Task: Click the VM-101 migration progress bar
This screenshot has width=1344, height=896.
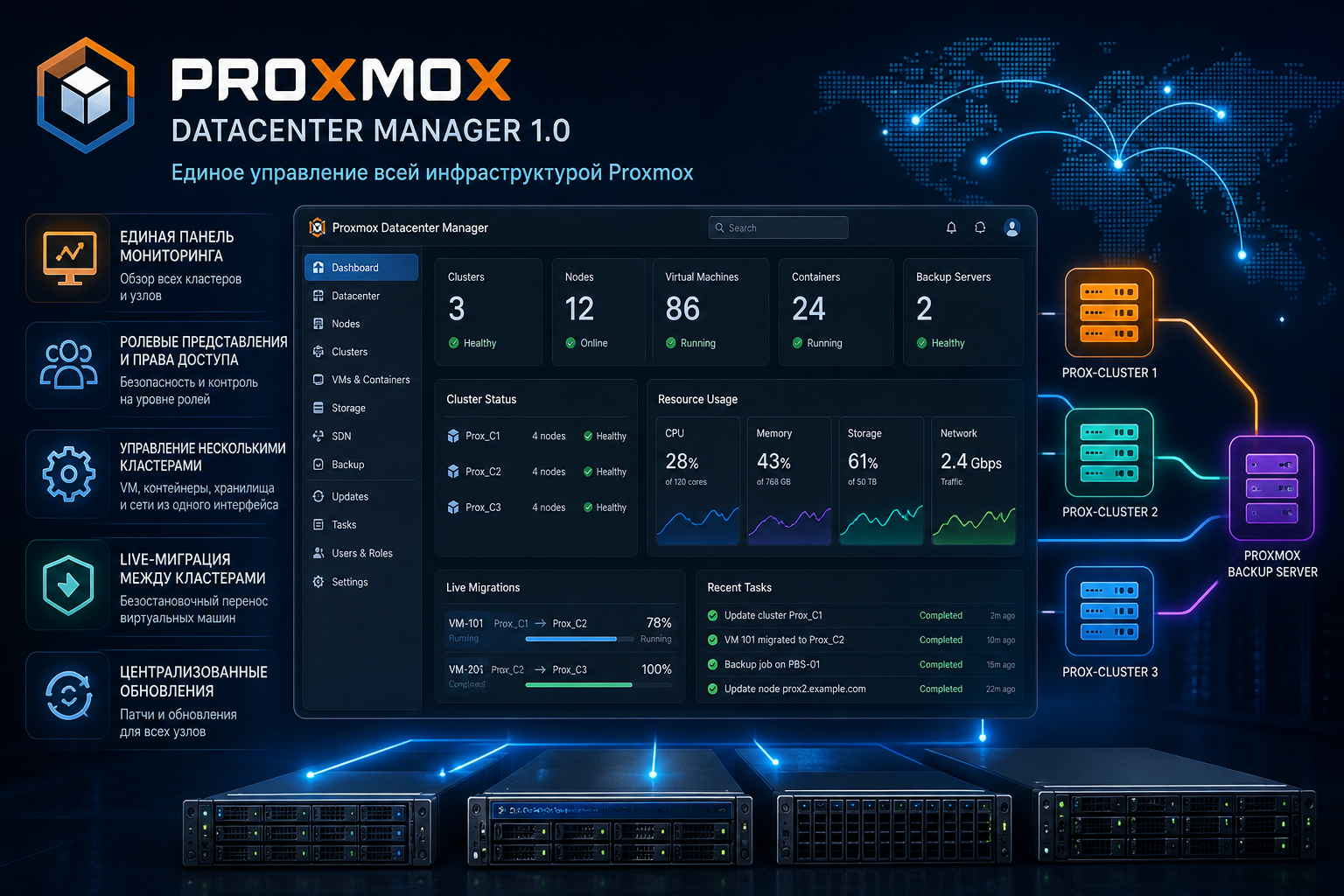Action: tap(580, 639)
